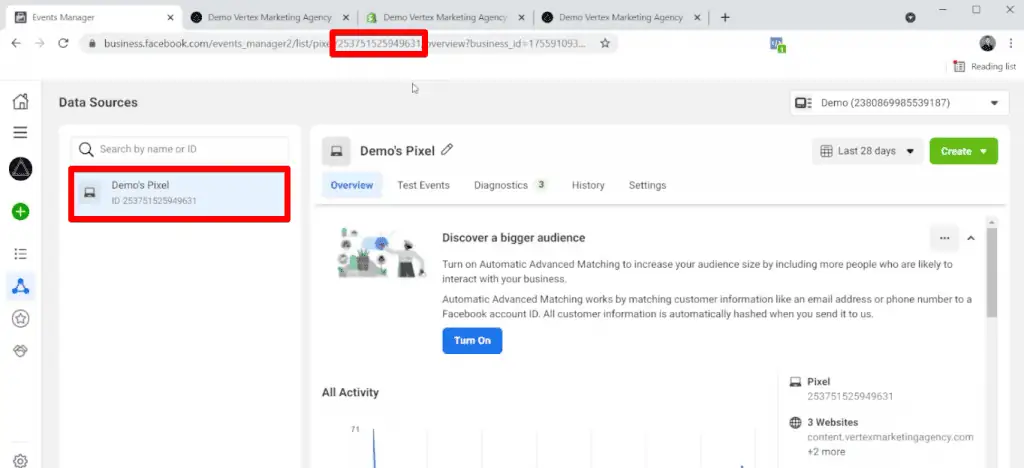Click the three-dot options on Discover card
Viewport: 1024px width, 468px height.
point(944,238)
